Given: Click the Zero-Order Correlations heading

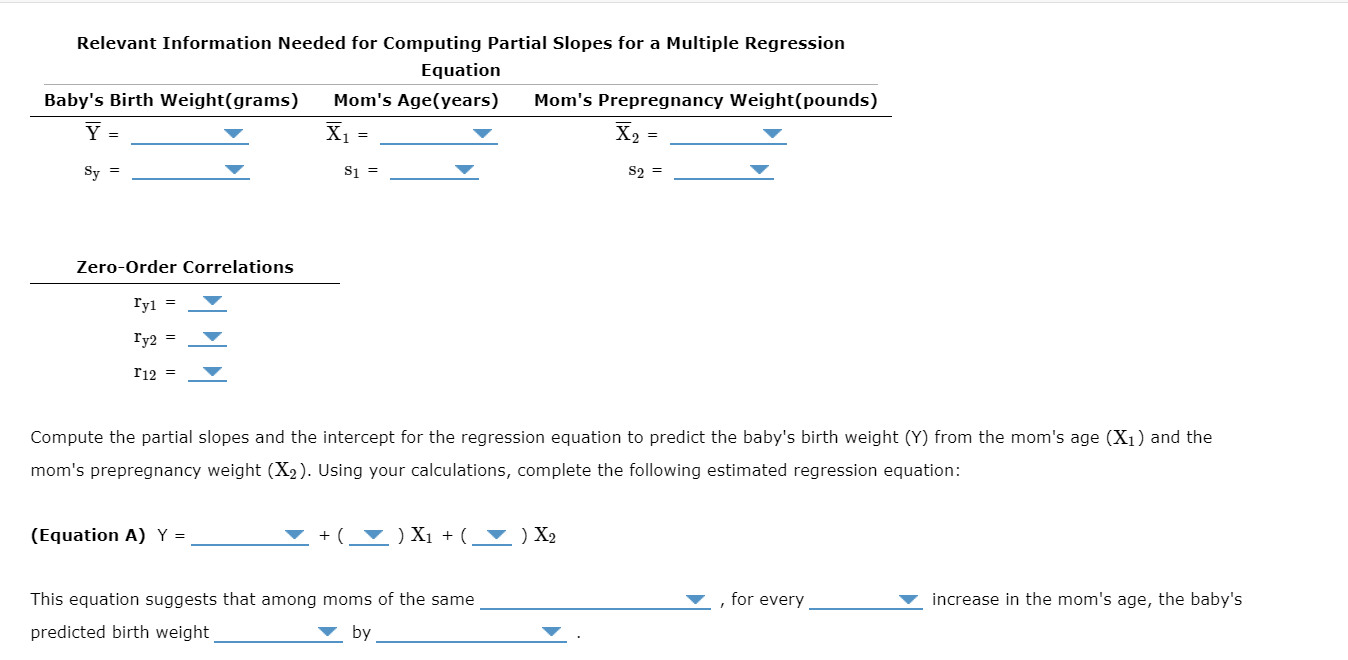Looking at the screenshot, I should tap(184, 267).
